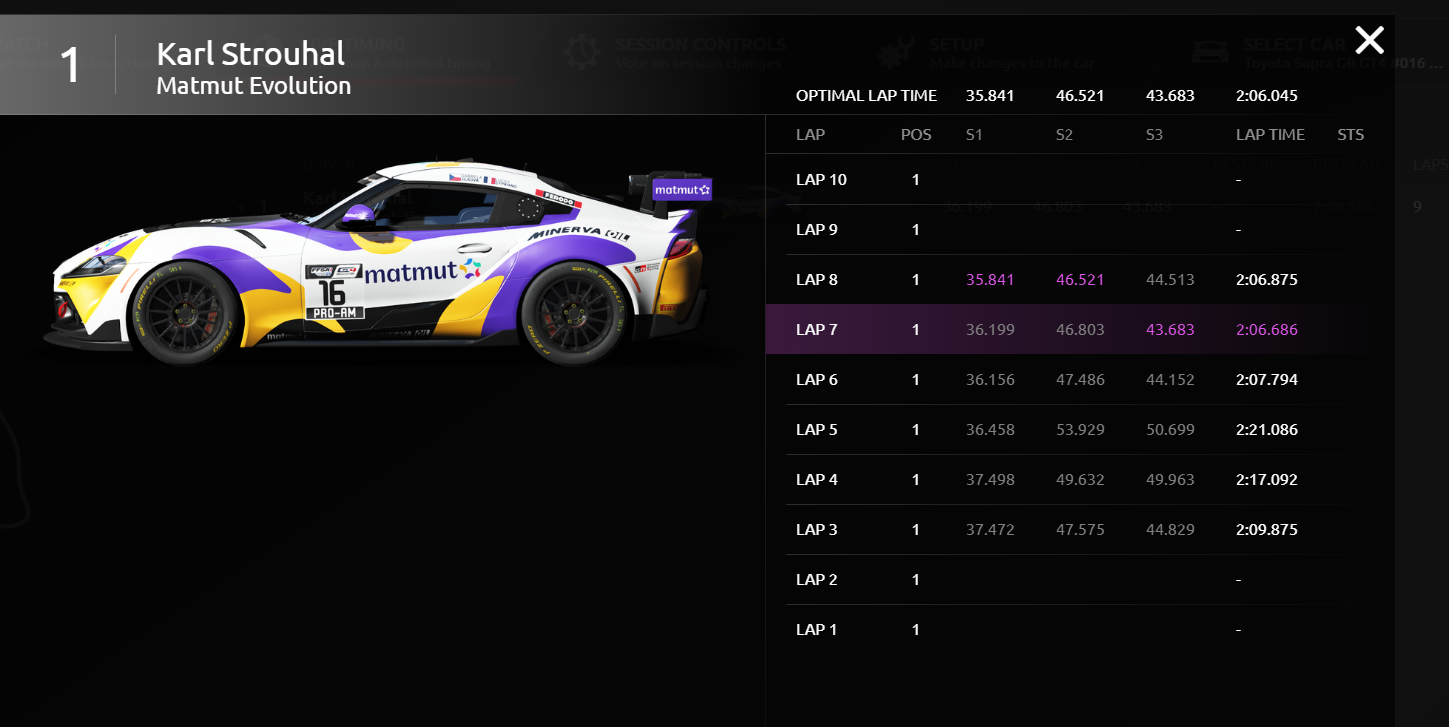Click lap 8 sector three 44.513
Screen dimensions: 1449x727
(x=1170, y=280)
